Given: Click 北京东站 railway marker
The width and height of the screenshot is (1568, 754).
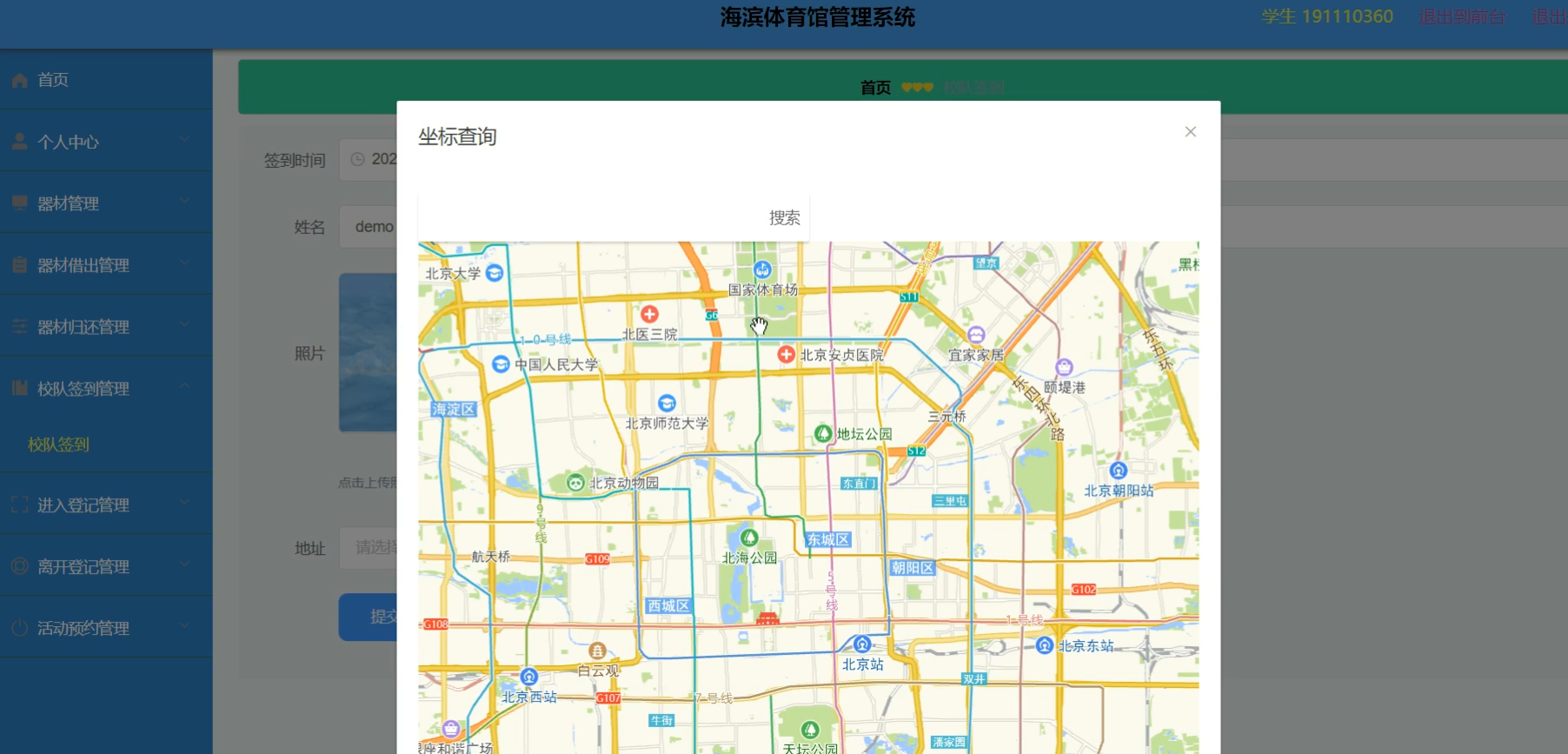Looking at the screenshot, I should click(1045, 645).
